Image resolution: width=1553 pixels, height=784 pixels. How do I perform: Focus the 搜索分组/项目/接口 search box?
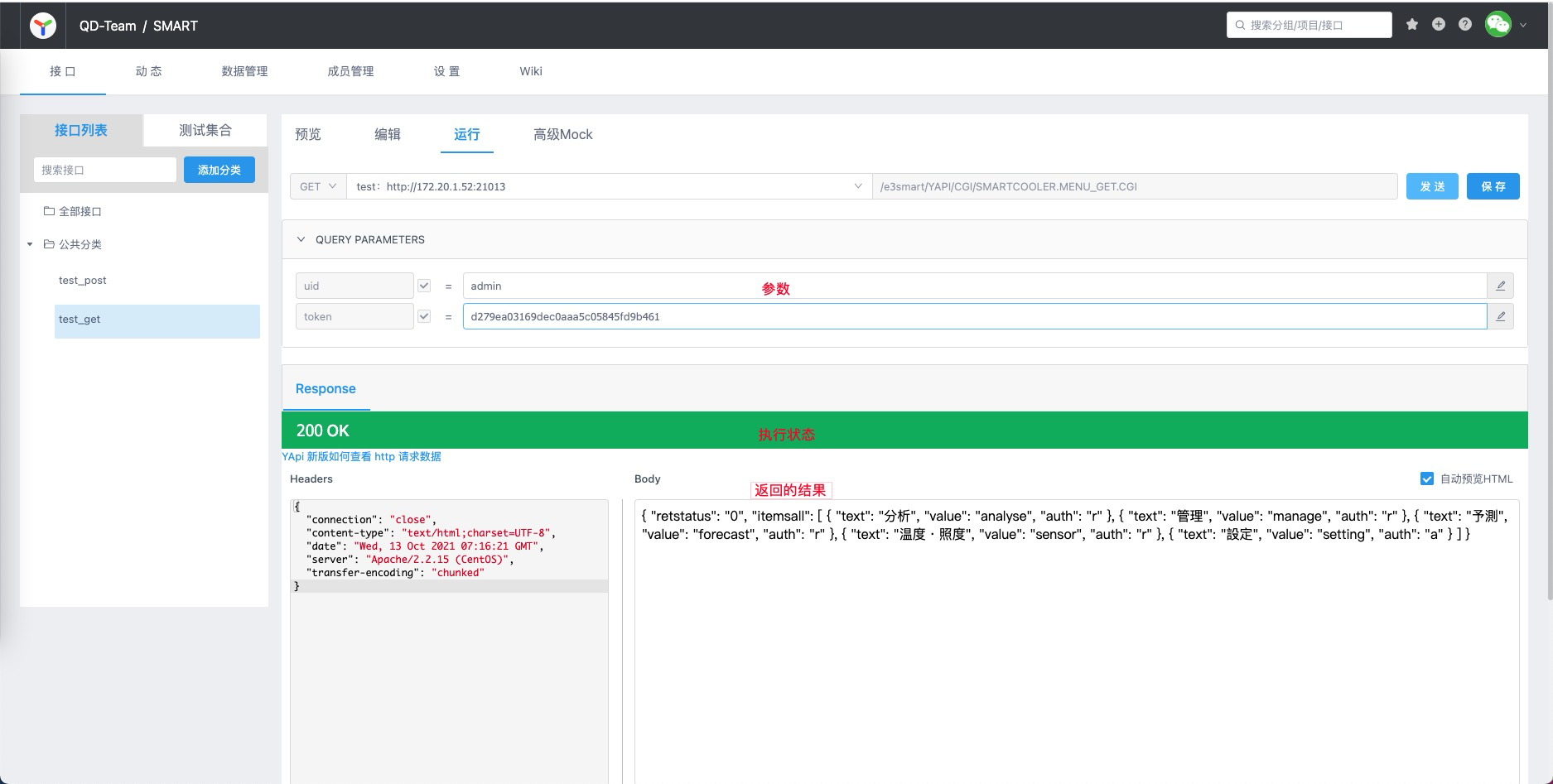(x=1309, y=25)
